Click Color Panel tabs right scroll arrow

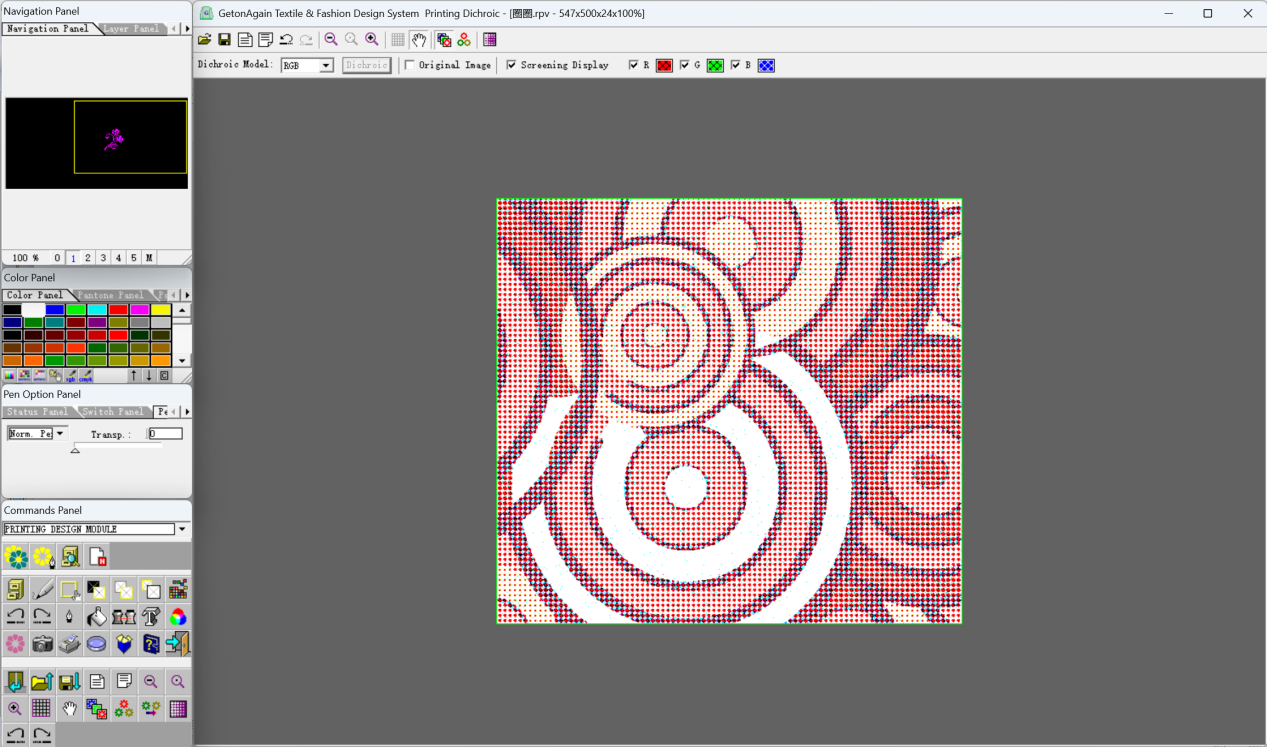point(186,295)
